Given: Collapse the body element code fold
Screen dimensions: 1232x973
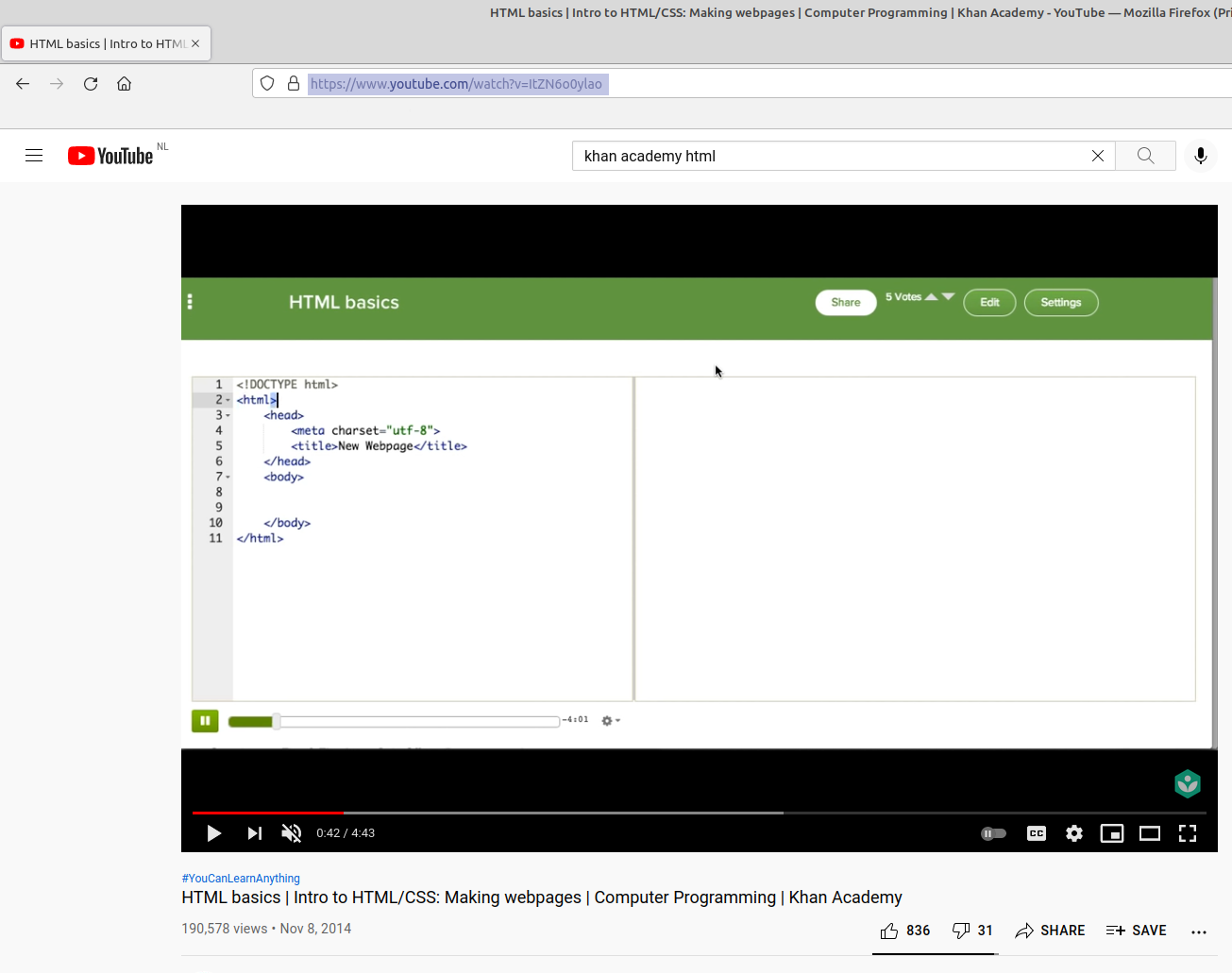Looking at the screenshot, I should pos(227,477).
